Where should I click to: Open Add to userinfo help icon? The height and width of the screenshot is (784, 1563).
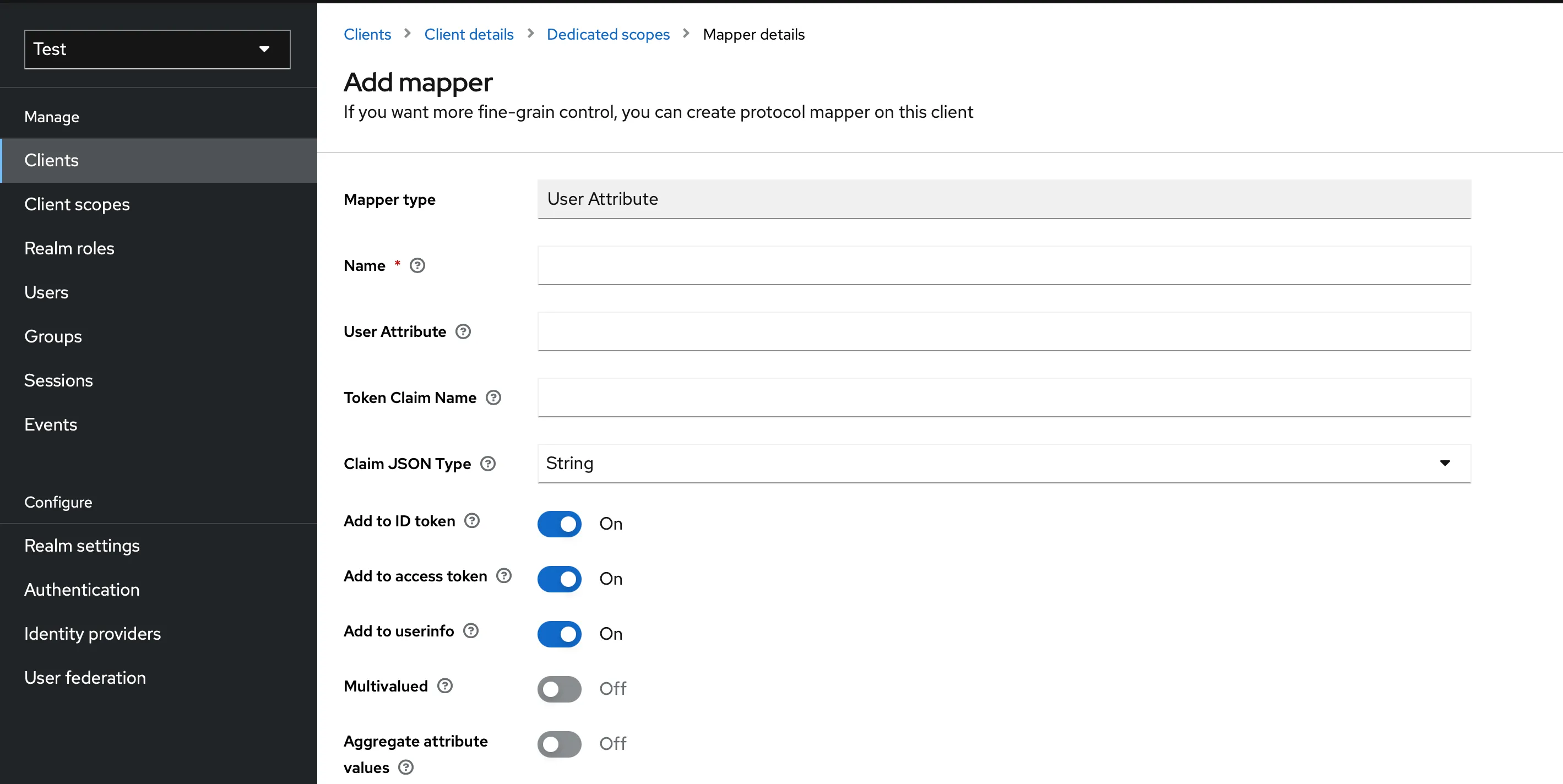[471, 631]
